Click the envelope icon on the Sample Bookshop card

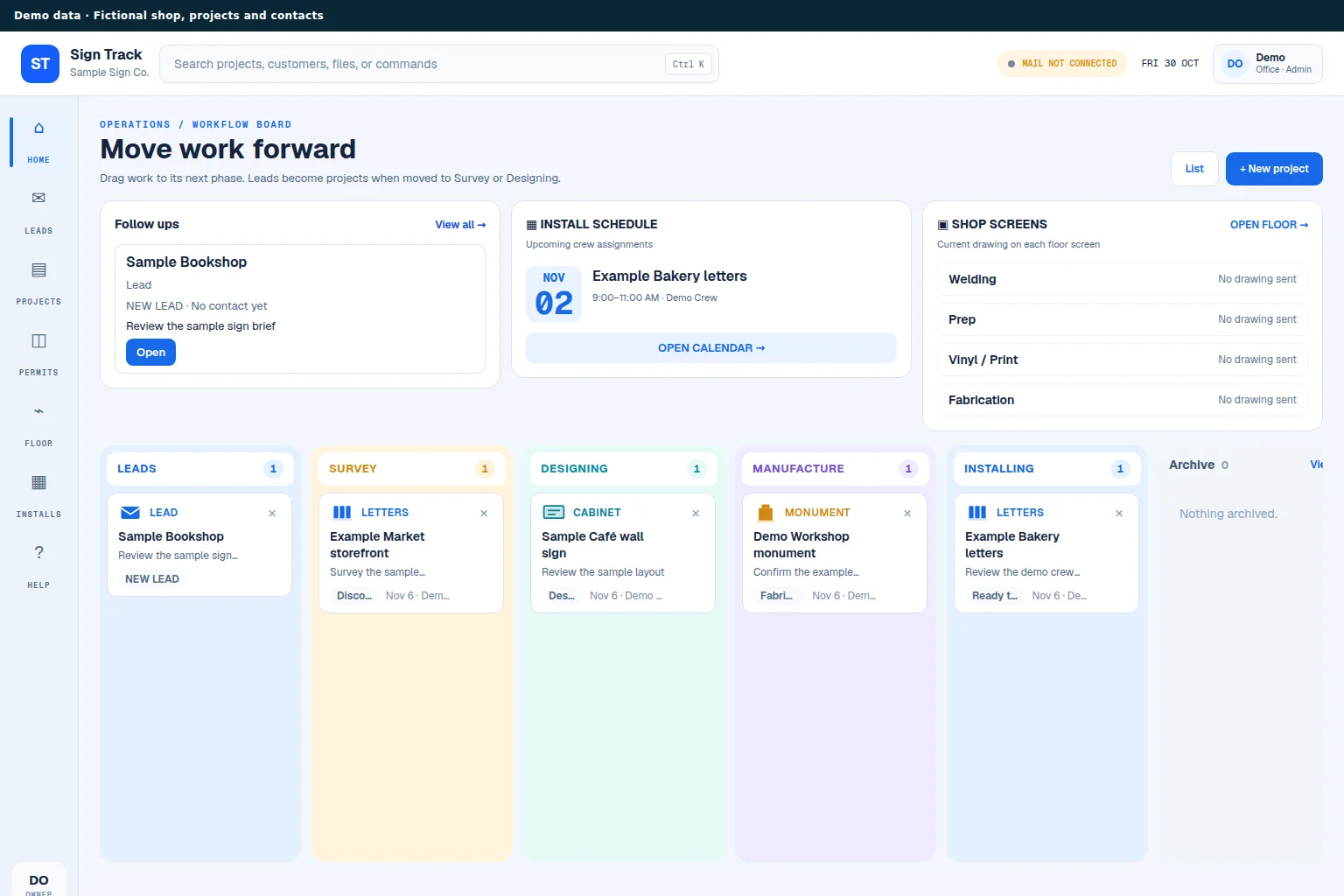tap(130, 513)
